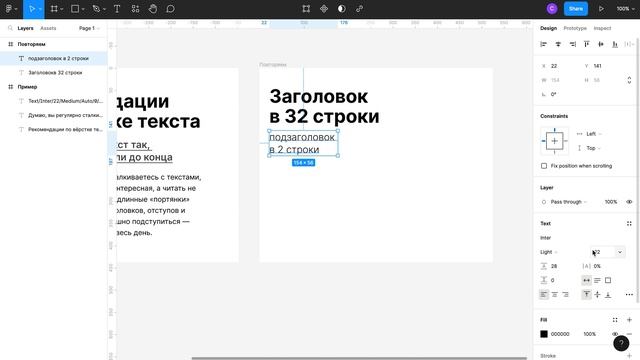
Task: Click the purple user avatar
Action: point(552,9)
